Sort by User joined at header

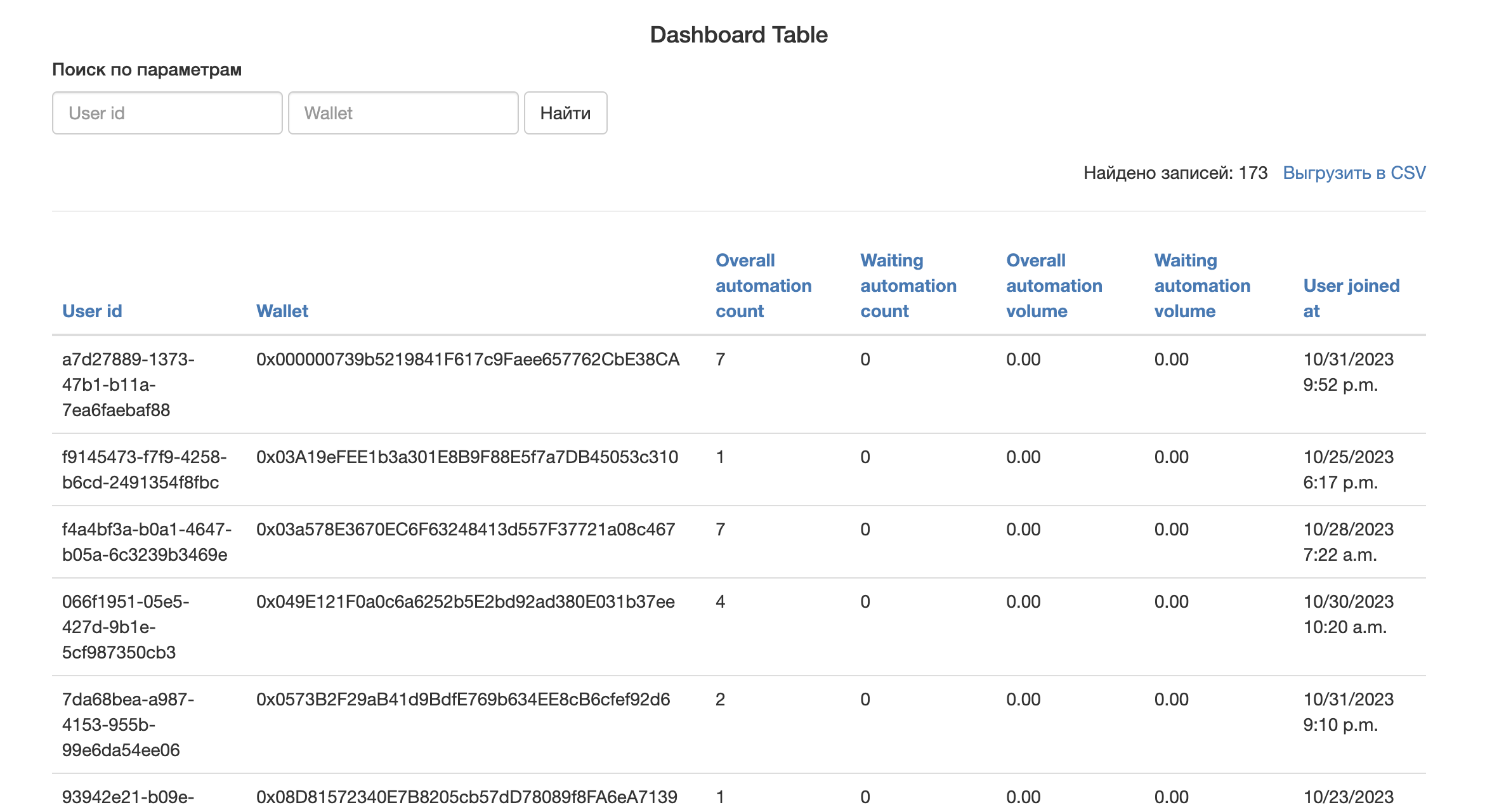tap(1351, 298)
